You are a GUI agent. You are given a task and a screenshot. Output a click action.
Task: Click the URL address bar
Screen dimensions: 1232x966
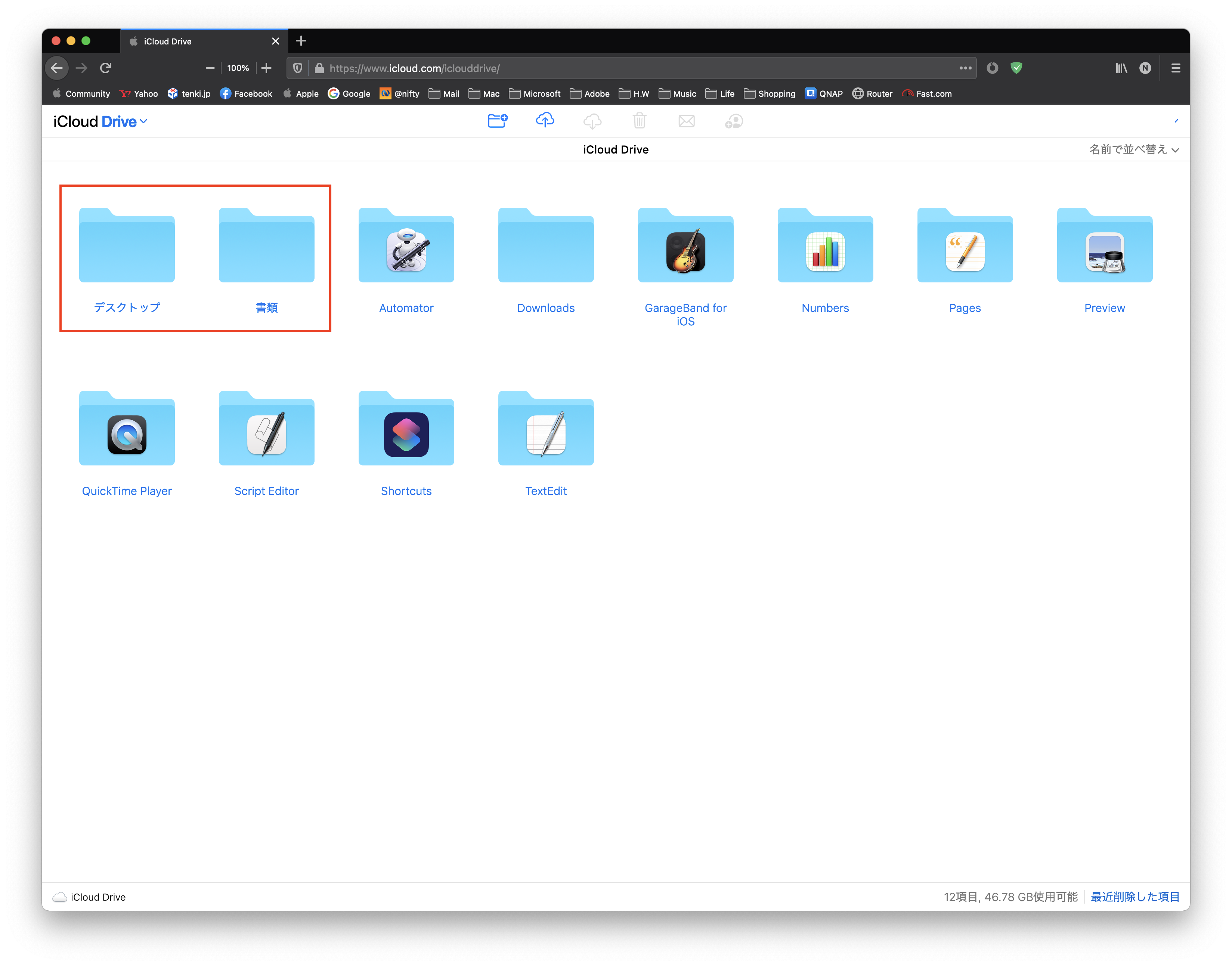coord(622,68)
